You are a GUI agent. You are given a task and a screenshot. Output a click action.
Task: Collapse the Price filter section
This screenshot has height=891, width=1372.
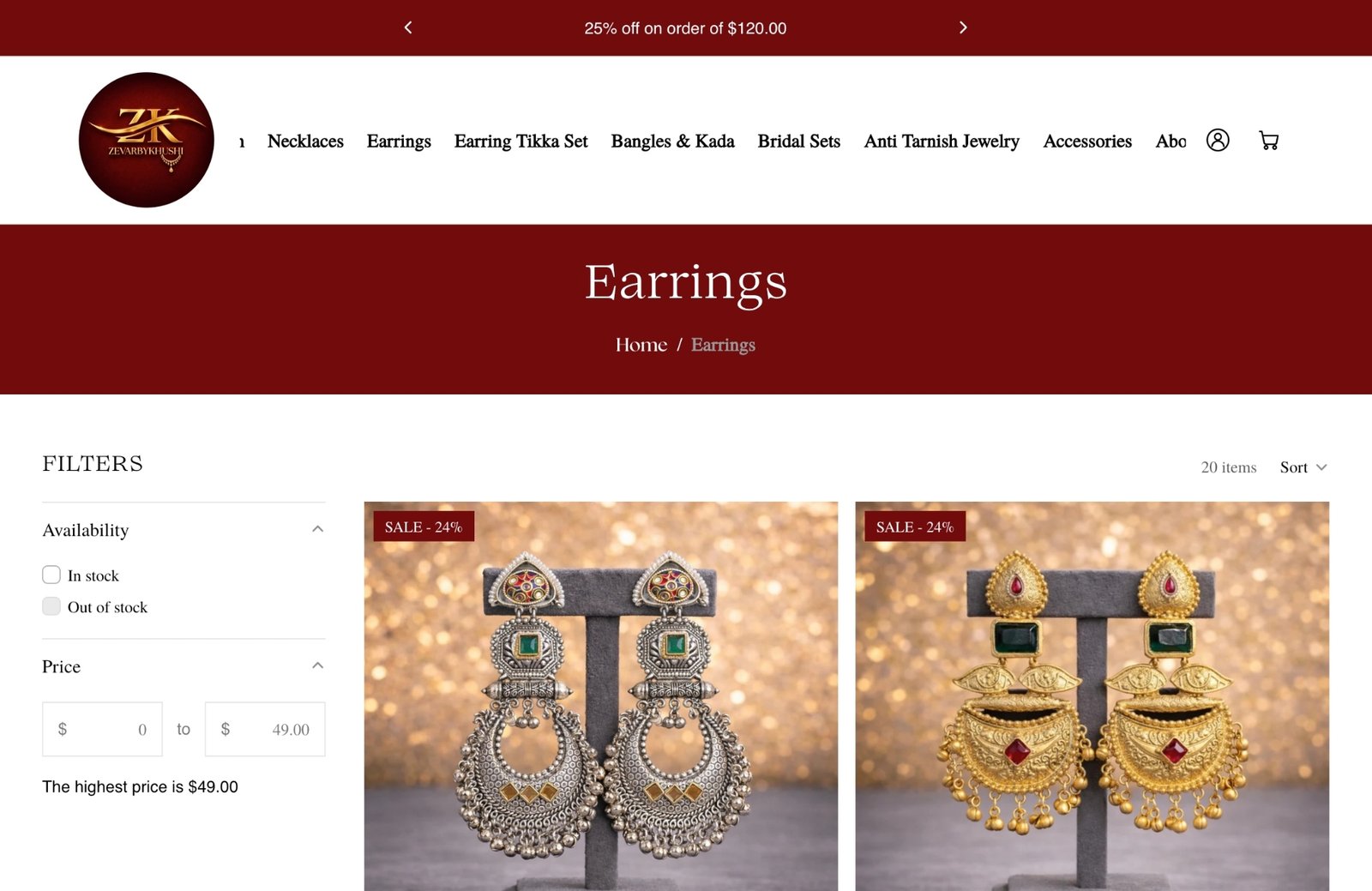pos(317,665)
